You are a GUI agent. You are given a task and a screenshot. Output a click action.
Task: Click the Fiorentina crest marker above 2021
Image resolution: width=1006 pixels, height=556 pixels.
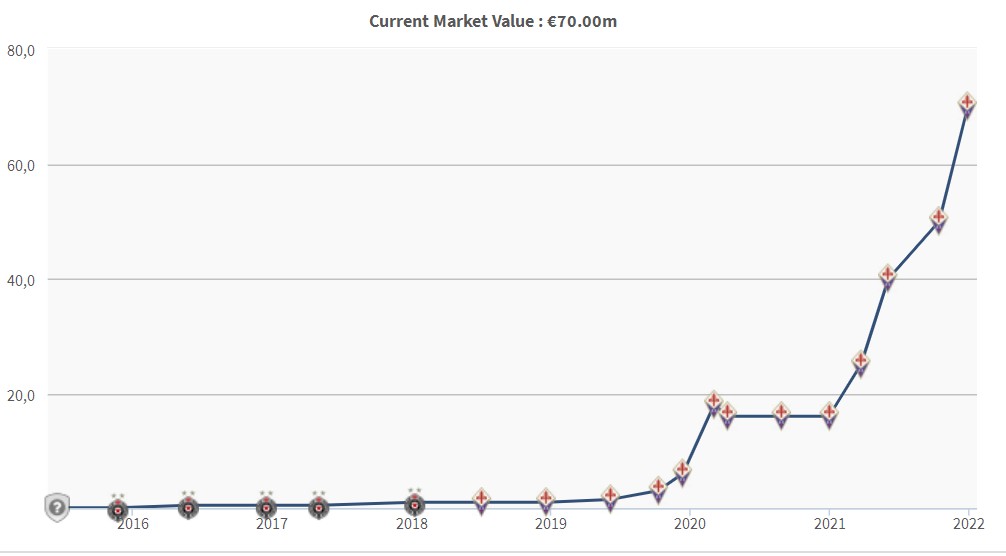(829, 413)
